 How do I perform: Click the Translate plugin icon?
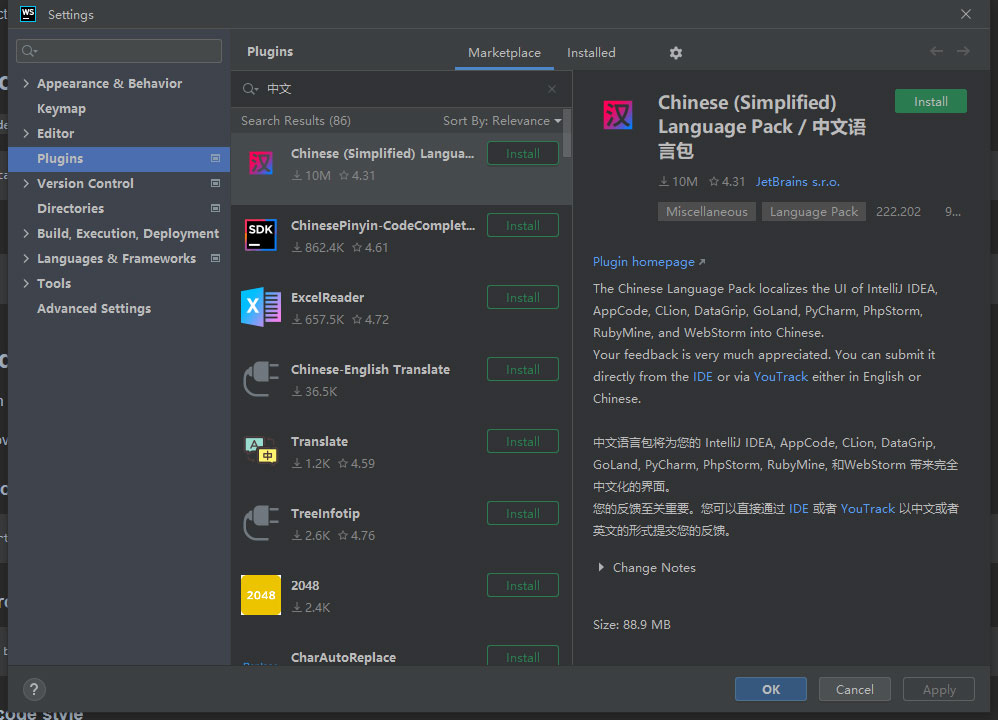260,450
